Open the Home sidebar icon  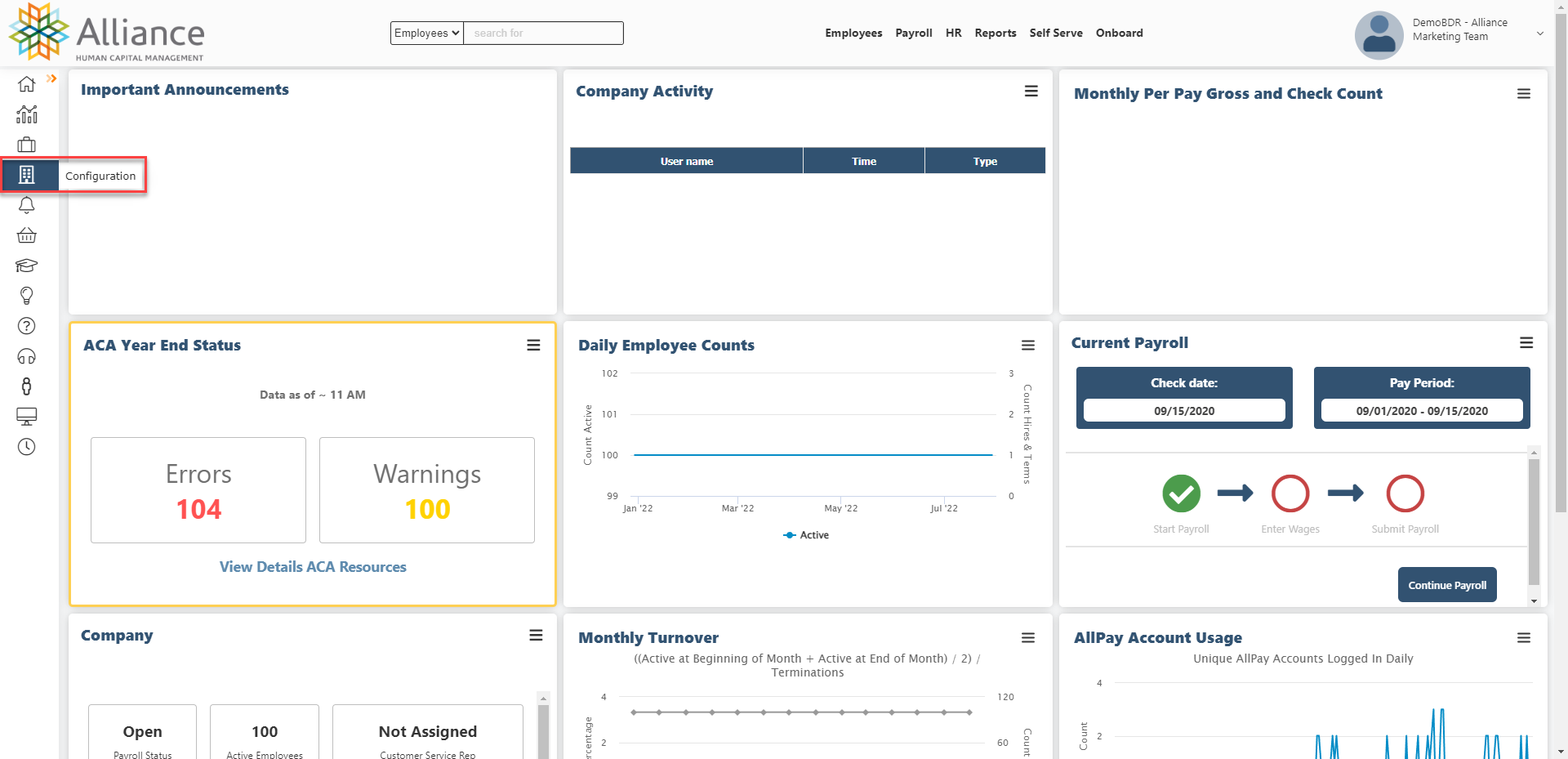tap(27, 84)
